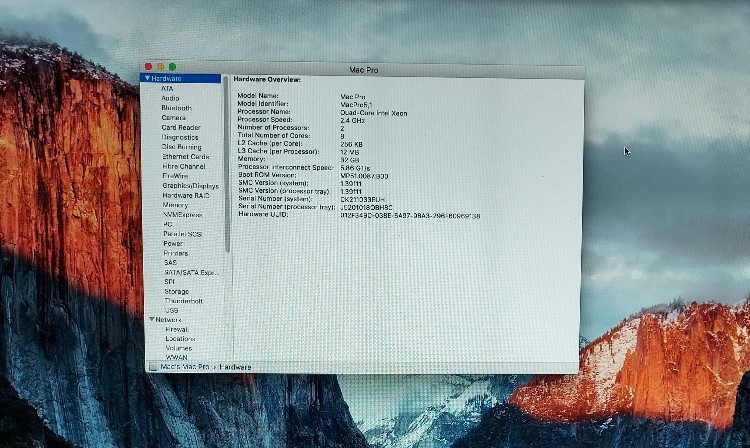Click the 32 GB memory value
The height and width of the screenshot is (448, 750).
tap(350, 160)
